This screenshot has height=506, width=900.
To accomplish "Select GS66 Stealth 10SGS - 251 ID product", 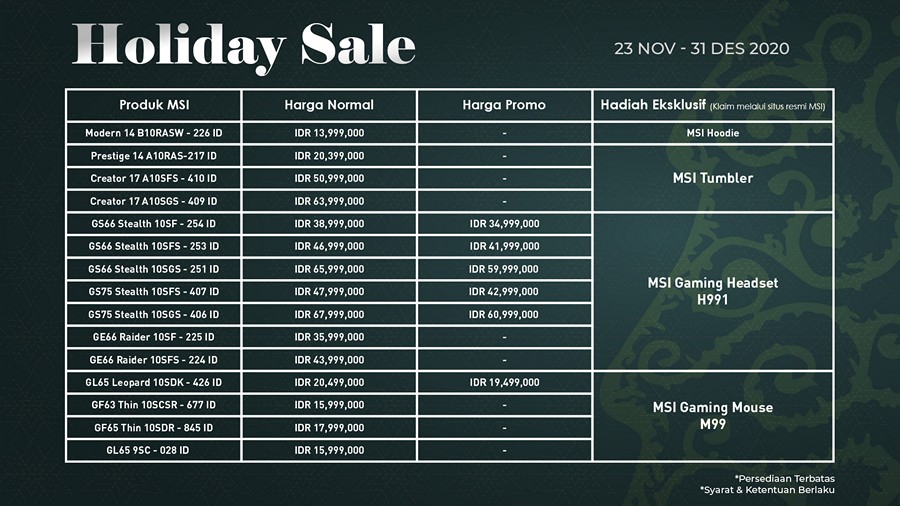I will (154, 269).
